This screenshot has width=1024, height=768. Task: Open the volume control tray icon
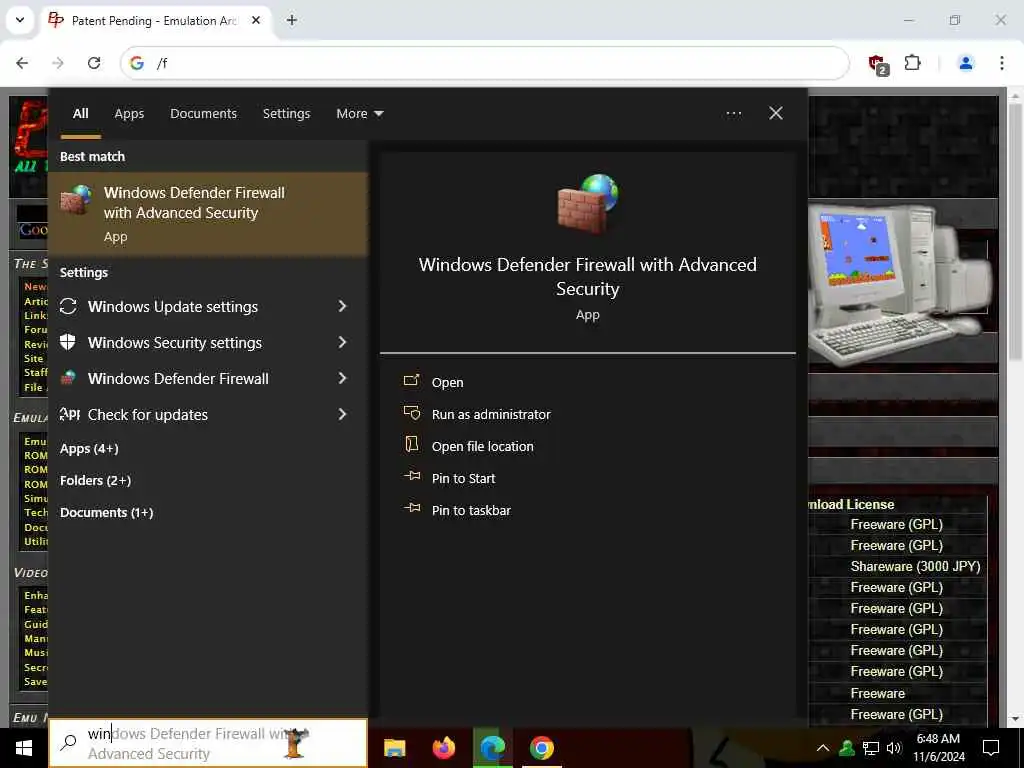[x=894, y=748]
